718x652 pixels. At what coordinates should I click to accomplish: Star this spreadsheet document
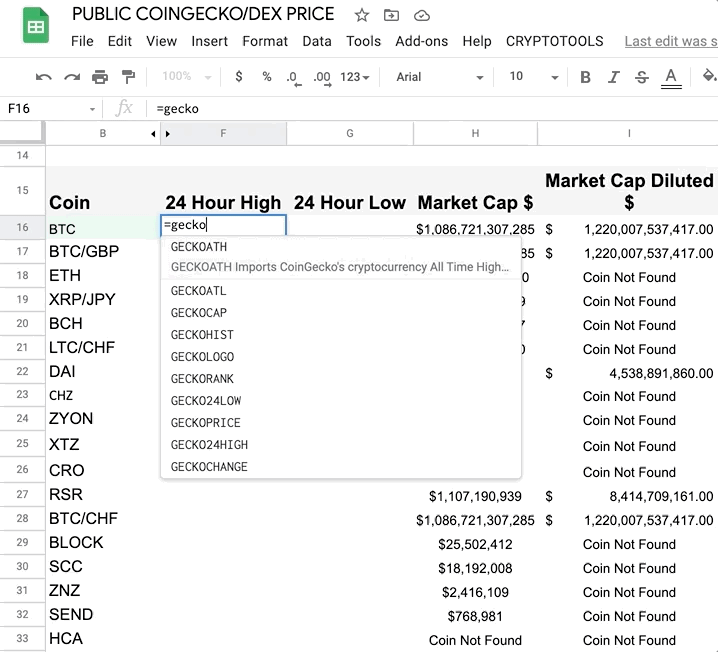361,15
